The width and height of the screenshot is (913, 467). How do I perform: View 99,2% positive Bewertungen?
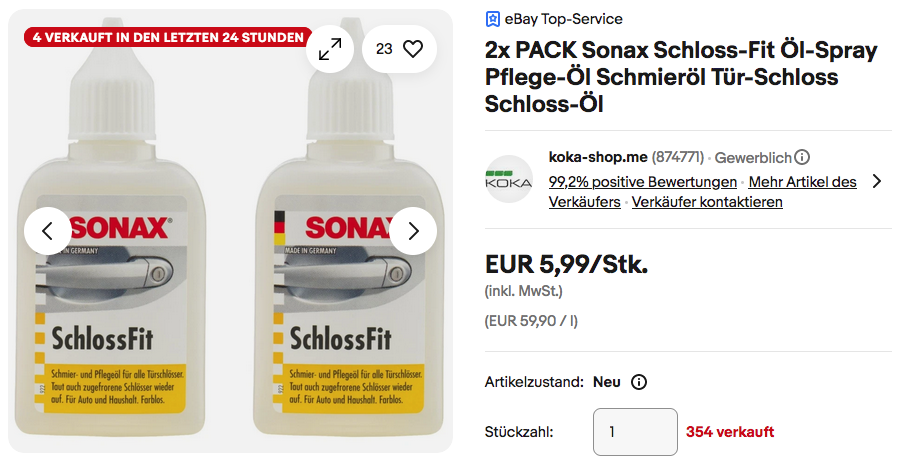pyautogui.click(x=643, y=182)
